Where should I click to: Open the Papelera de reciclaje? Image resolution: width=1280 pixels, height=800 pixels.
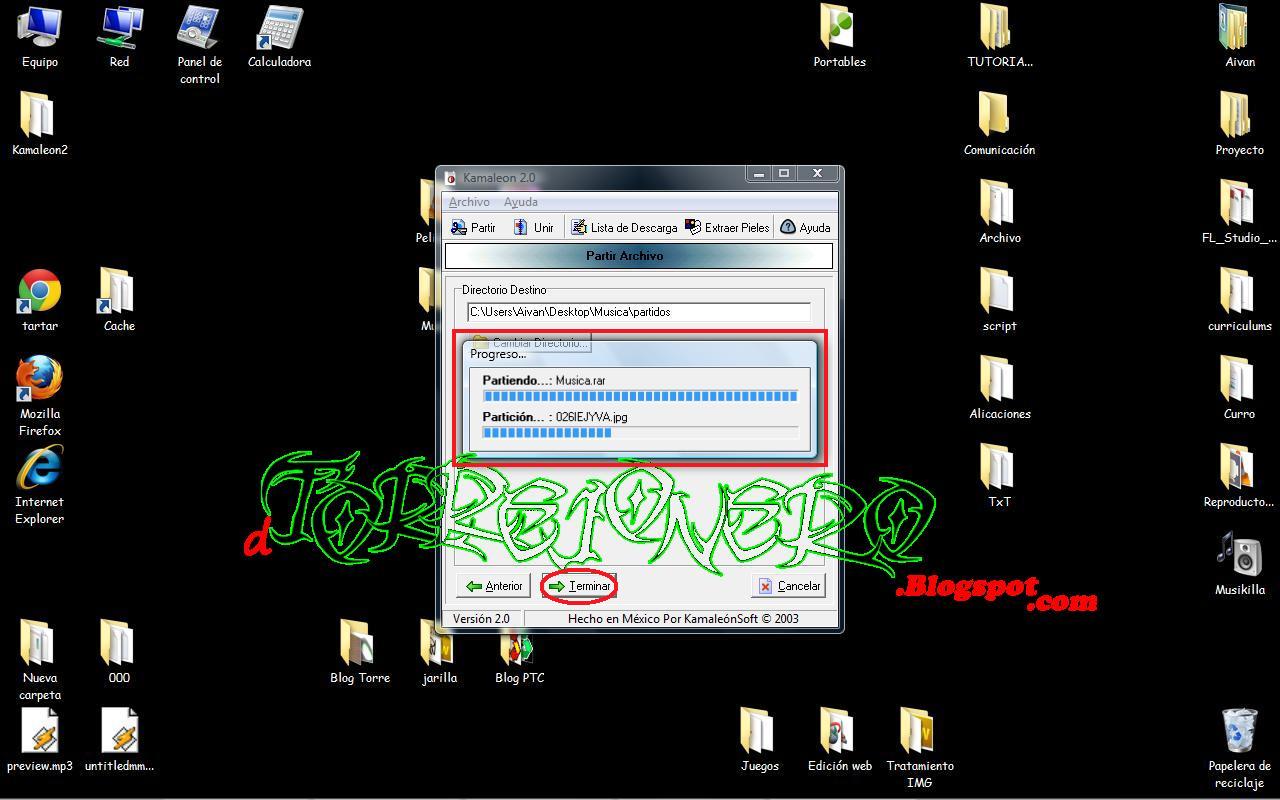tap(1239, 748)
